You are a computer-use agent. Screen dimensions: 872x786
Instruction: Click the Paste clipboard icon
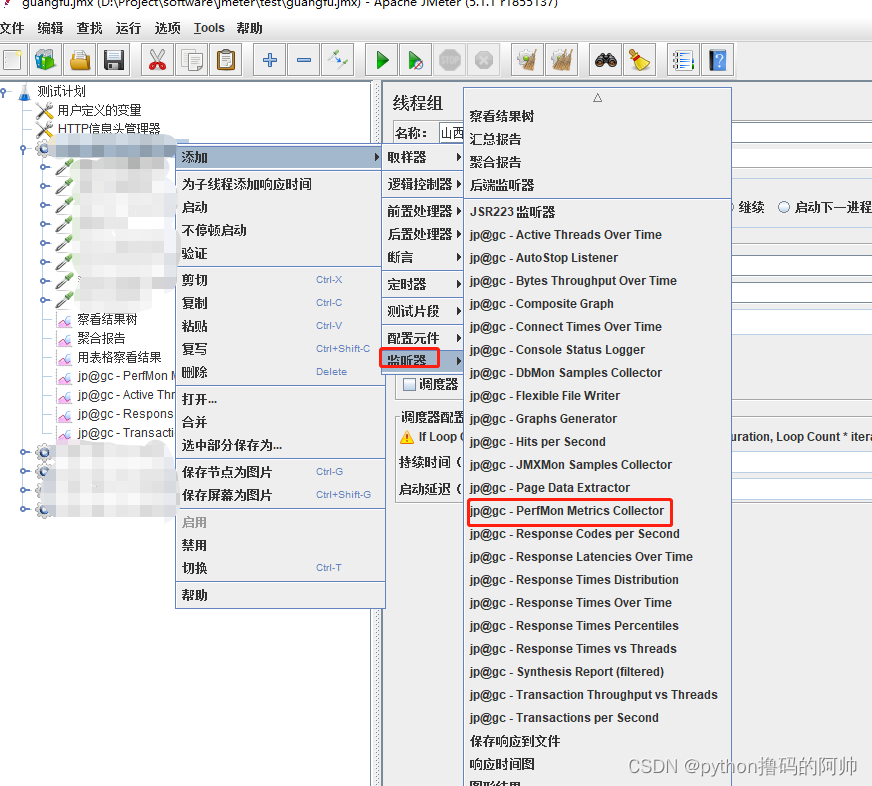[226, 60]
